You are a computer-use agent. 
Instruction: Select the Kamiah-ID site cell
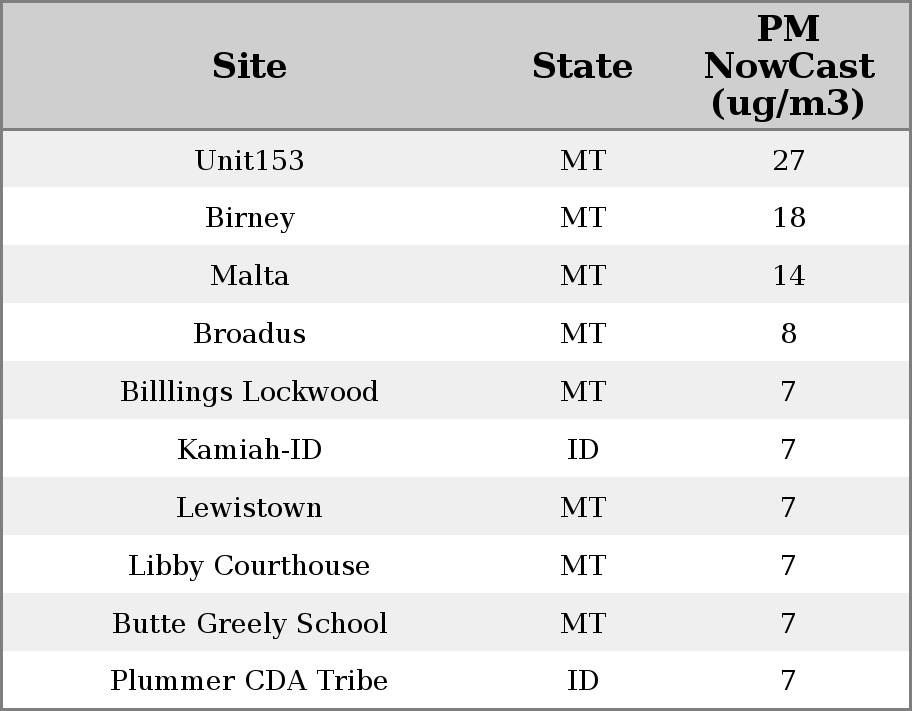(249, 450)
